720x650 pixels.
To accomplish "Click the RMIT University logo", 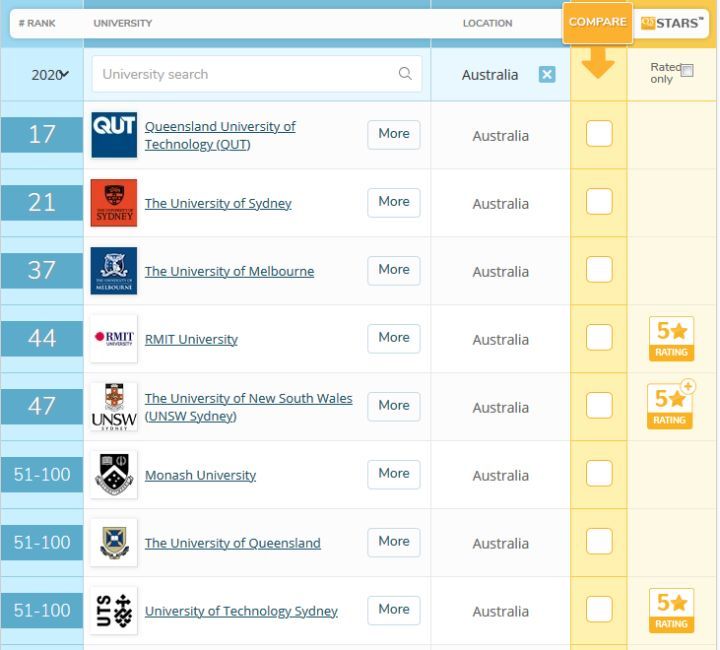I will [x=114, y=338].
